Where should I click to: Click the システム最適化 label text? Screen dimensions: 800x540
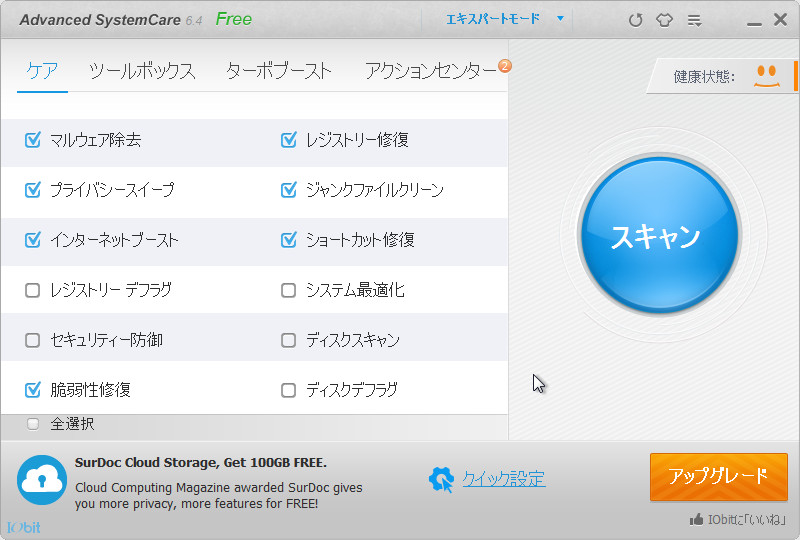(x=355, y=290)
